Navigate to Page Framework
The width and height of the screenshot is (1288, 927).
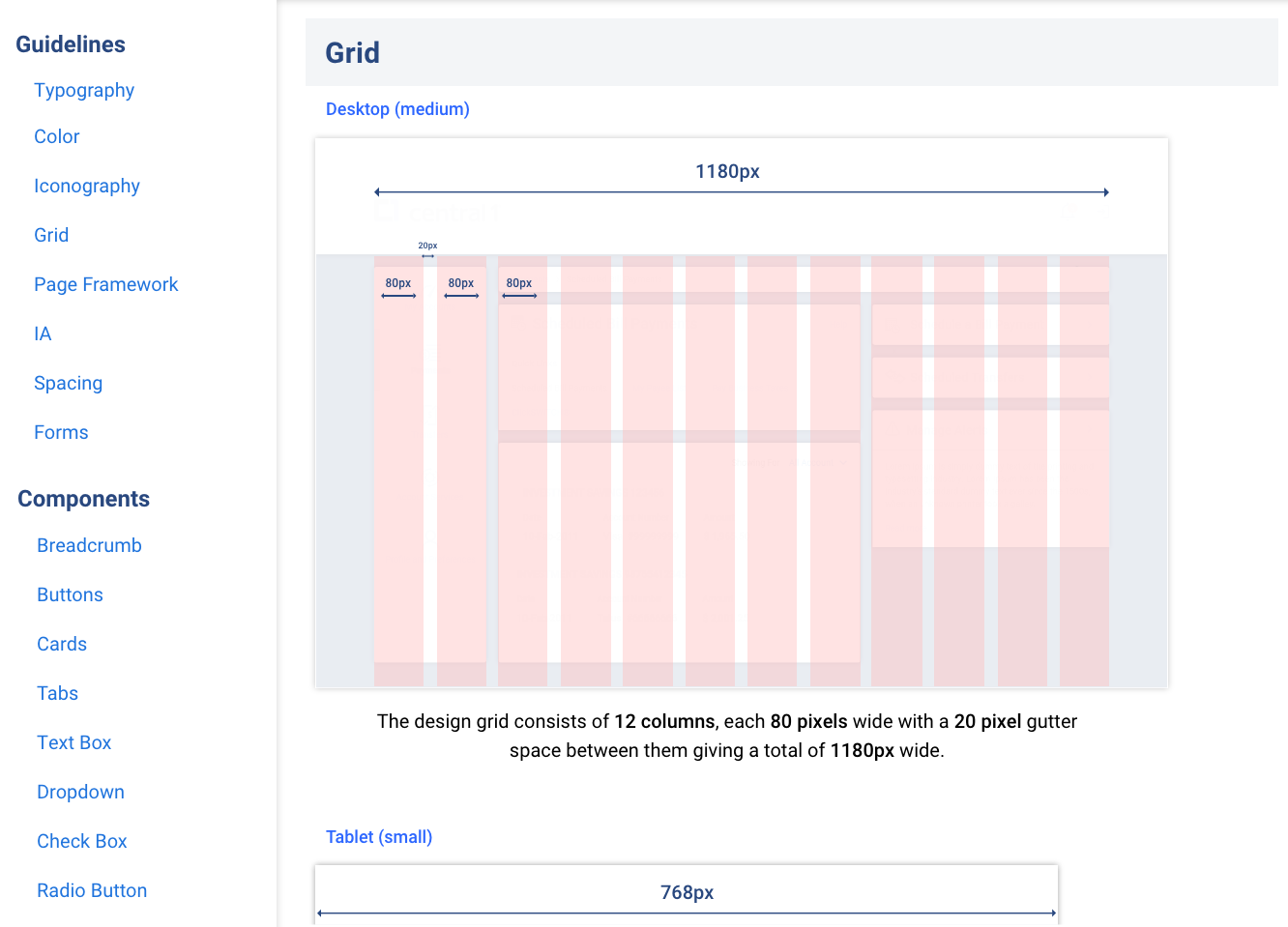coord(106,284)
